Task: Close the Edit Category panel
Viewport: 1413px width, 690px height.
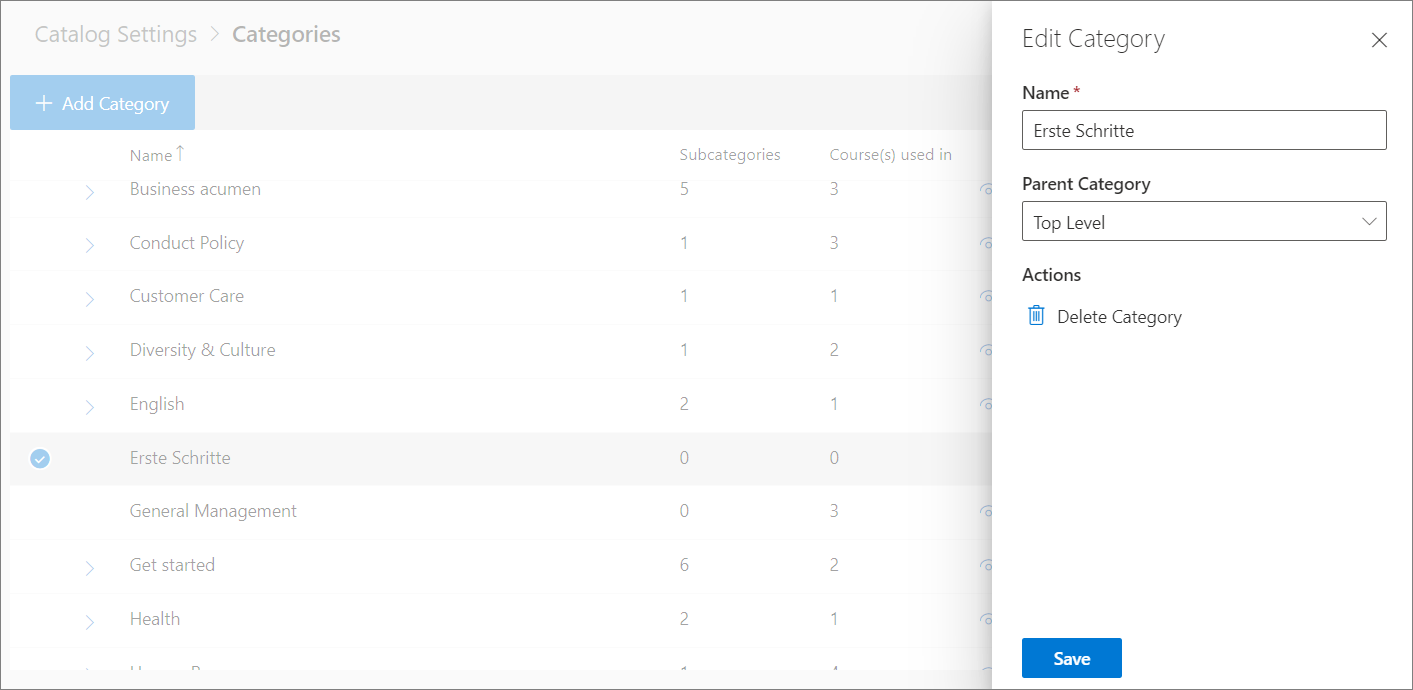Action: coord(1379,40)
